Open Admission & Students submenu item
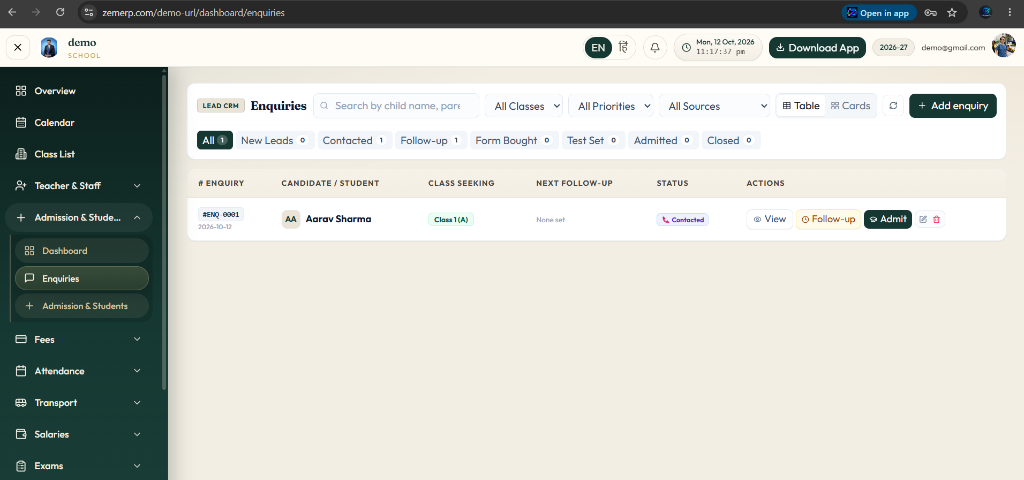 (82, 306)
